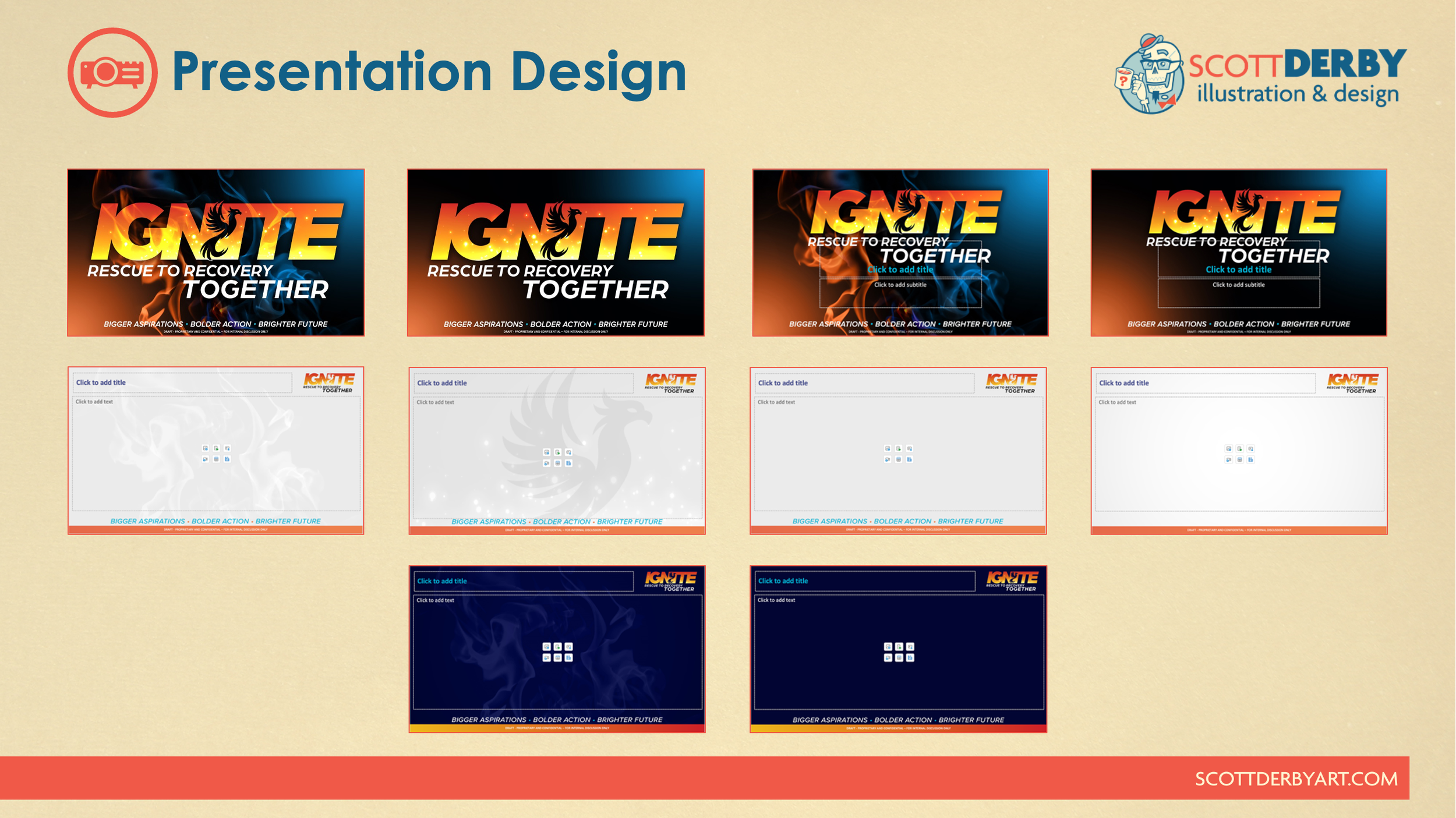The image size is (1456, 818).
Task: Click the content icons on the plain navy slide
Action: coord(899,652)
